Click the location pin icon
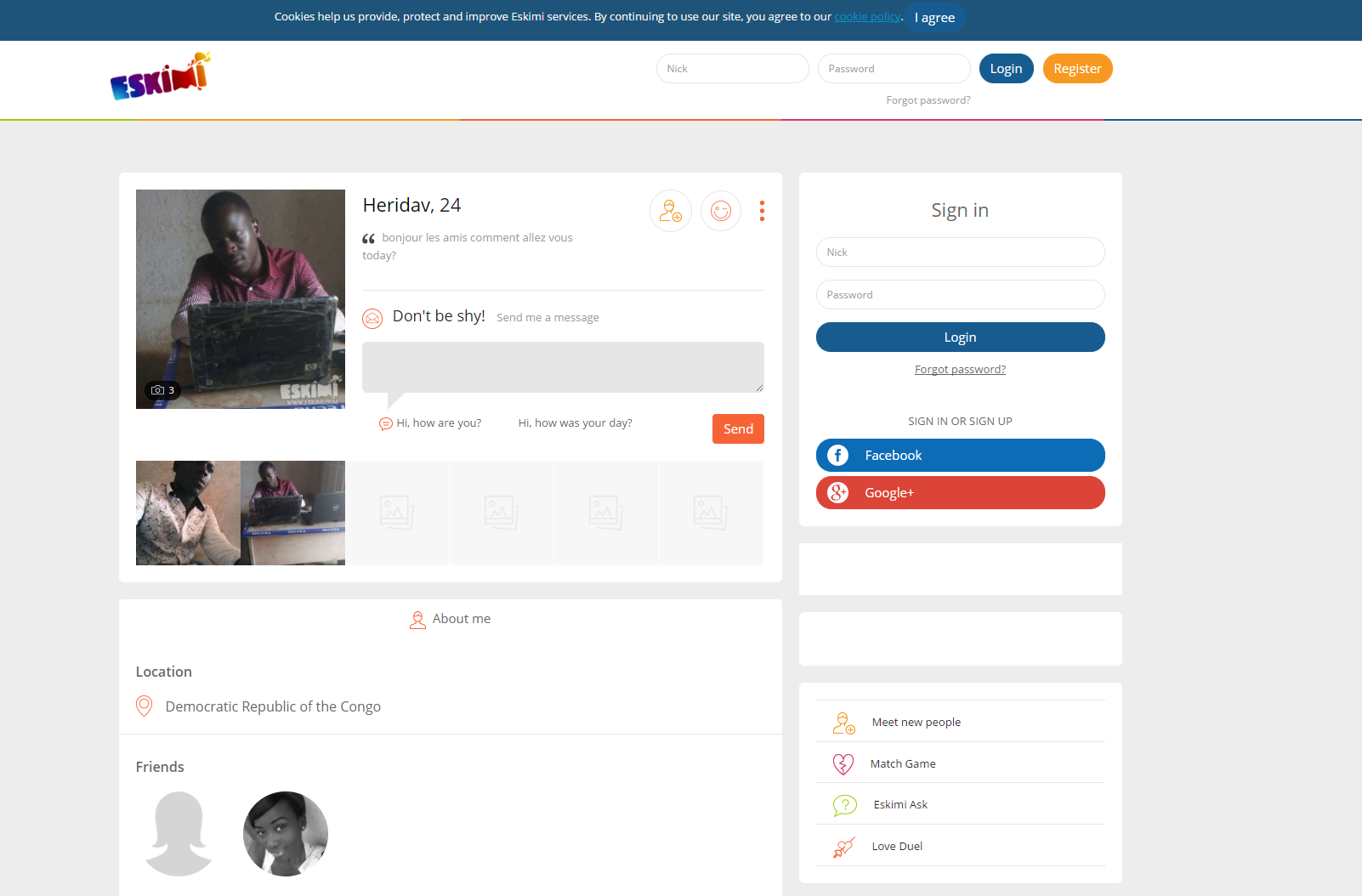This screenshot has height=896, width=1362. pos(145,706)
